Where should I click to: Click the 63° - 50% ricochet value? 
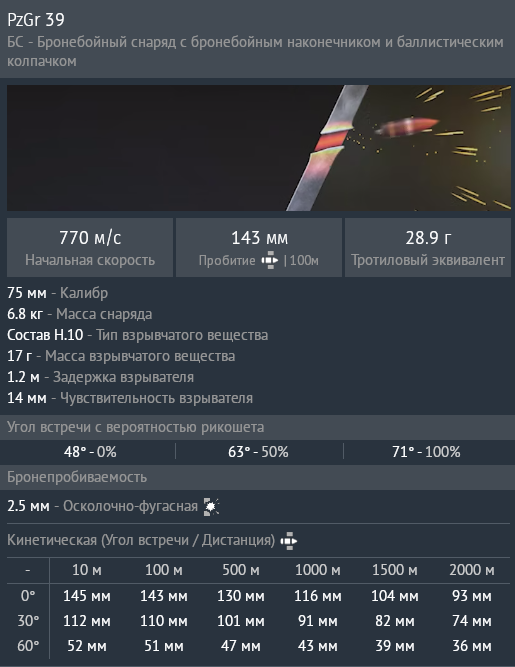[x=258, y=452]
